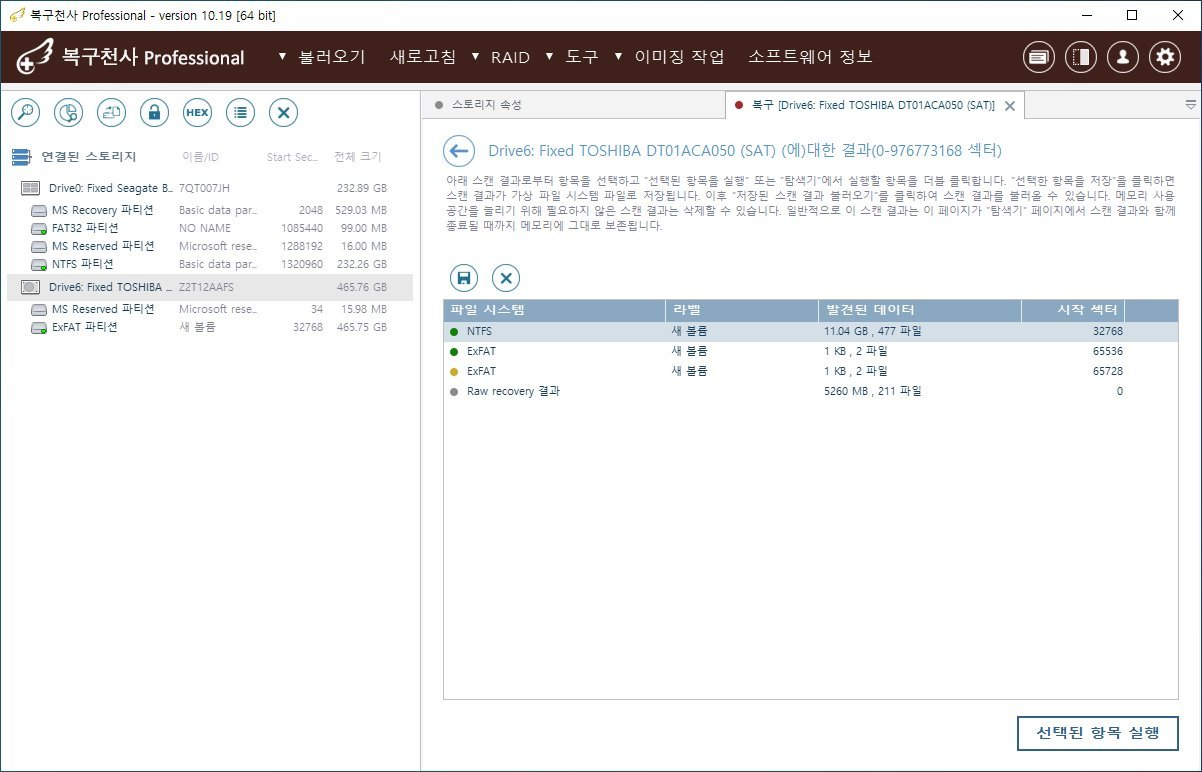Sort by 라벨 column header
Viewport: 1202px width, 772px height.
coord(741,310)
